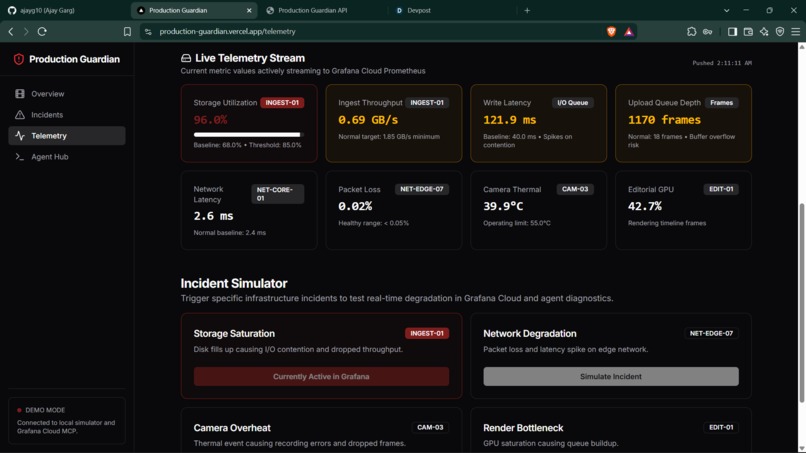
Task: Click the Pushed timestamp text
Action: tap(722, 63)
